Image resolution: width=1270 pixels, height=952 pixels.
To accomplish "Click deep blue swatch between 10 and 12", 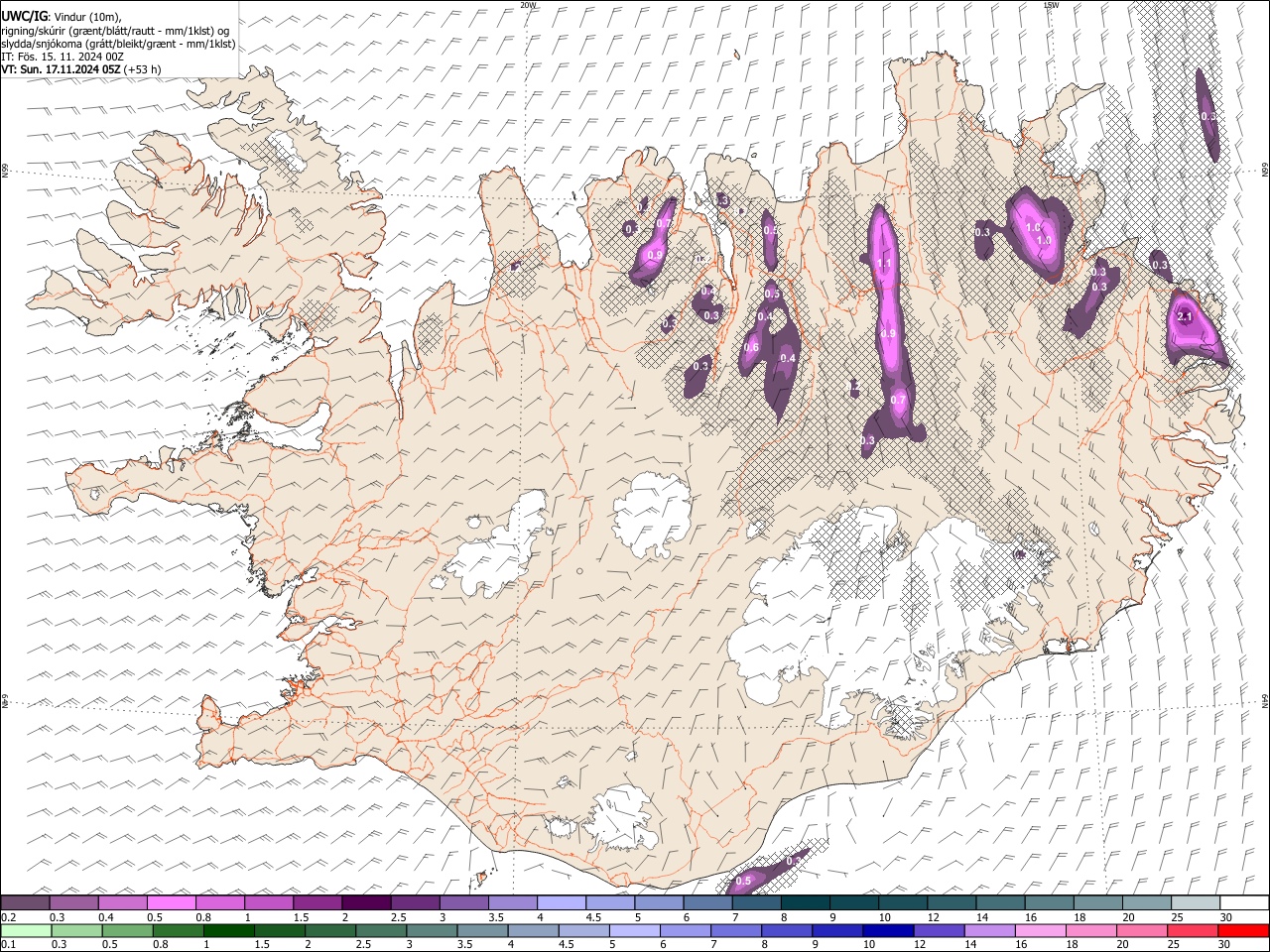I will tap(887, 930).
